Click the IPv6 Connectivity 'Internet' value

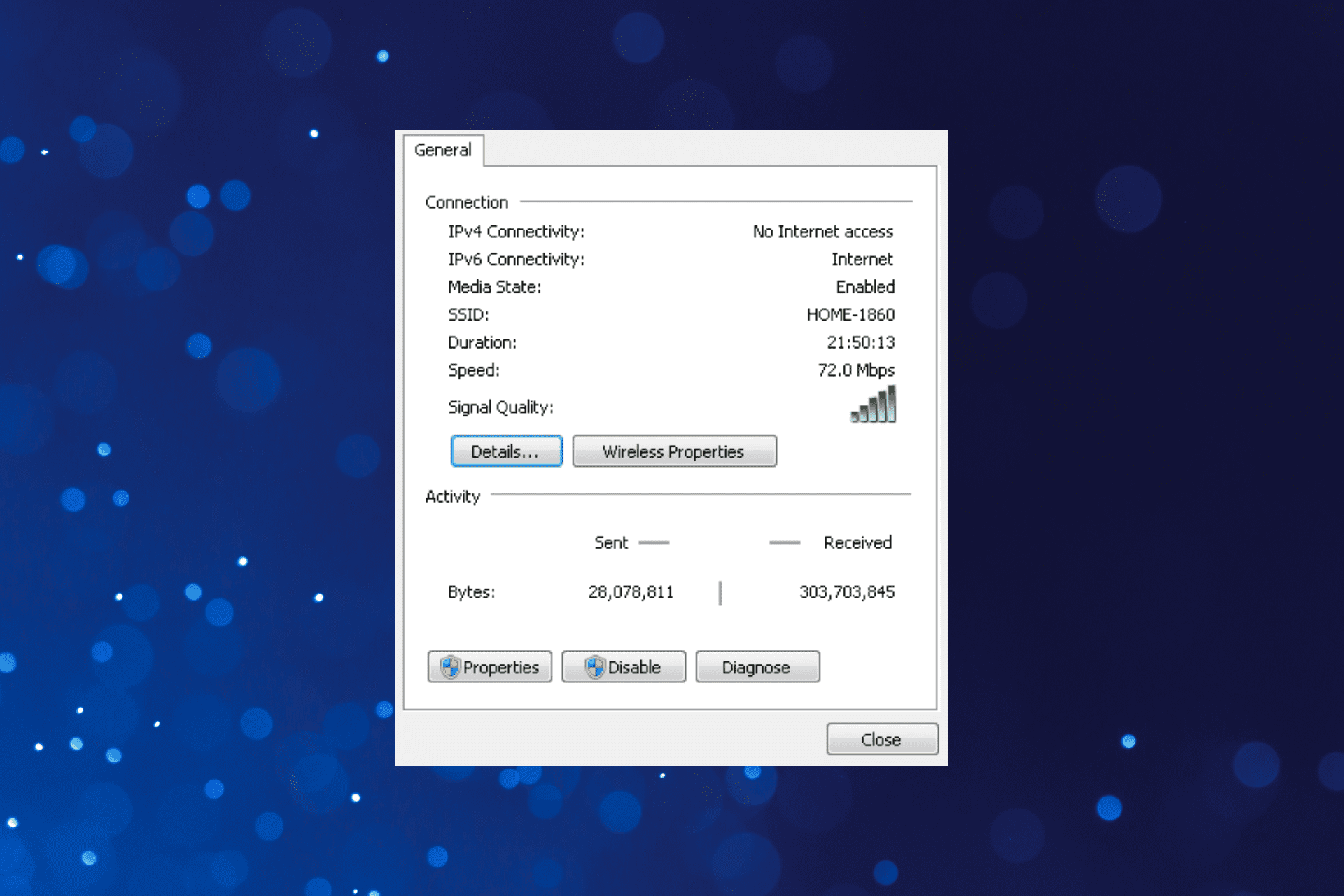[x=862, y=260]
